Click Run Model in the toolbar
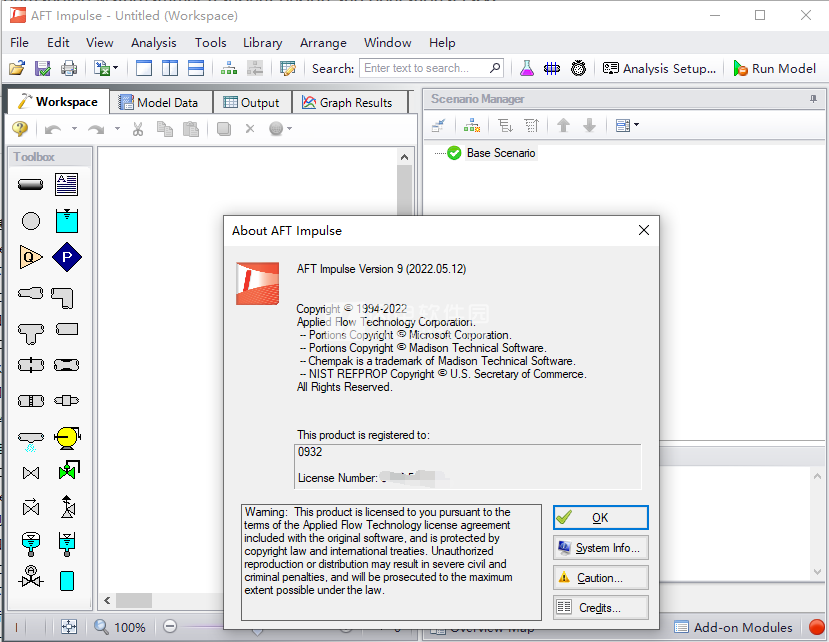 (775, 68)
